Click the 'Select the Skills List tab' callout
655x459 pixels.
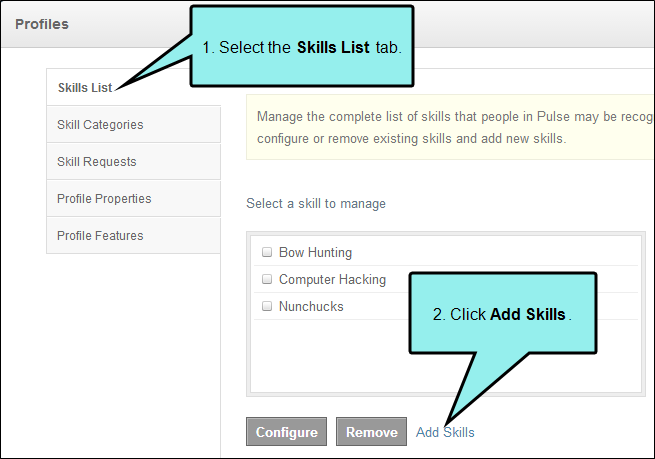[x=302, y=46]
